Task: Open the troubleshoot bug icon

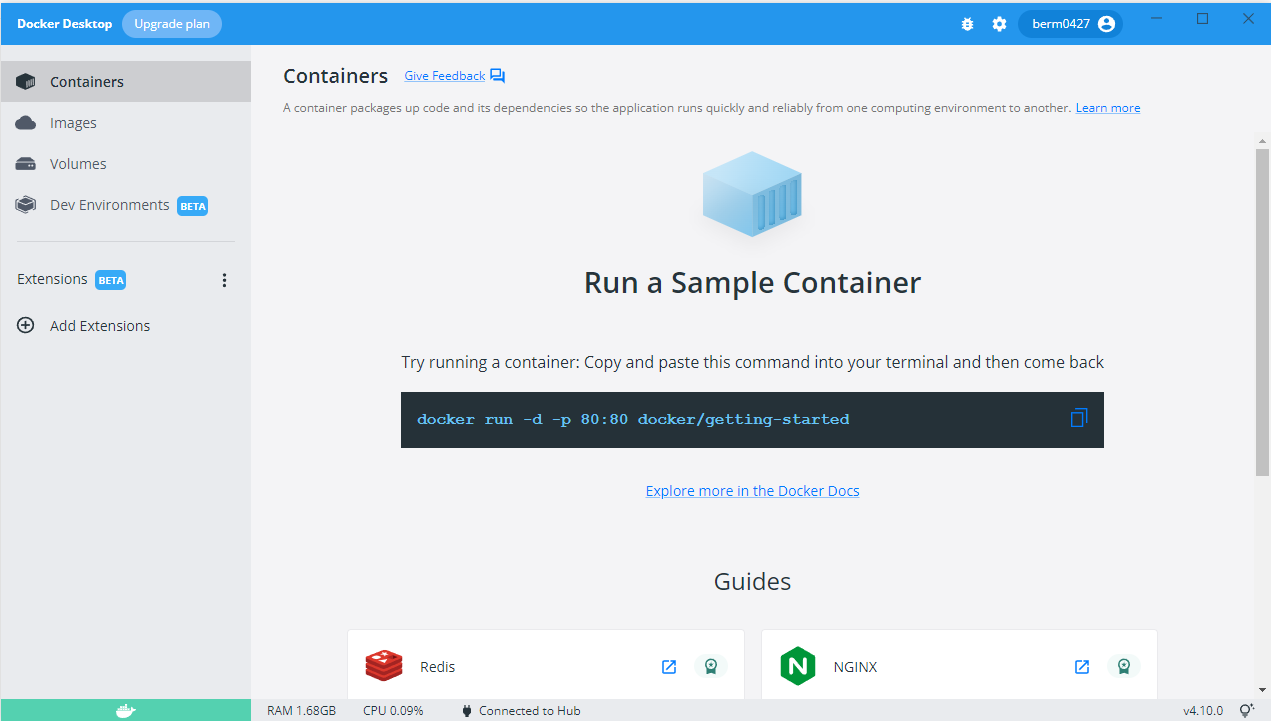Action: click(x=967, y=24)
